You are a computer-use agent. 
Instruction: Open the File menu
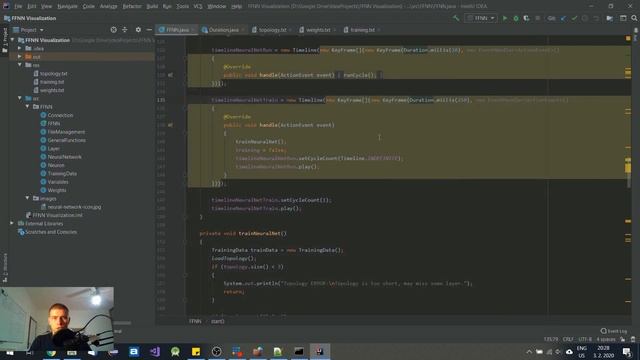point(18,6)
